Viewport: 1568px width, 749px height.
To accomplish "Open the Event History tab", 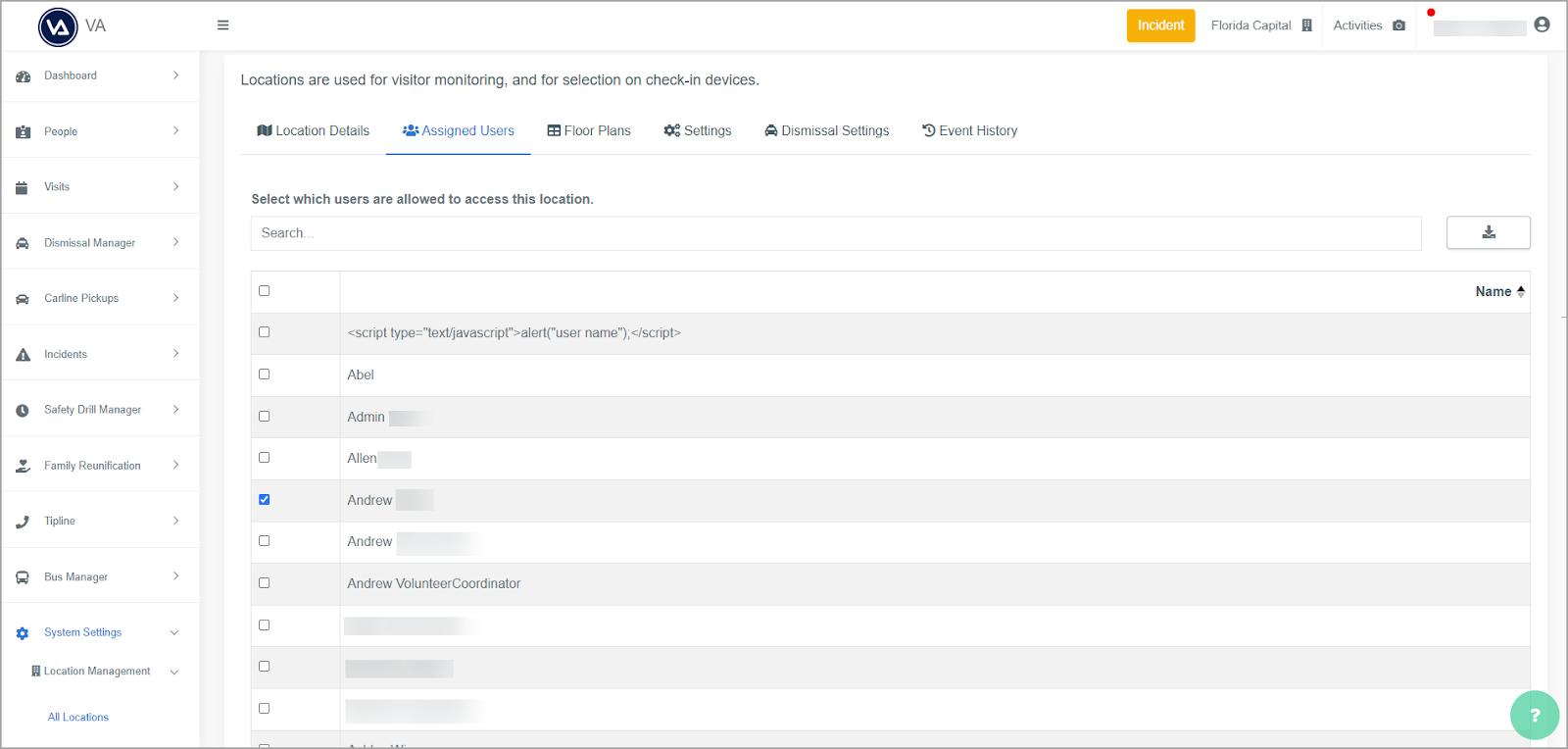I will click(970, 131).
